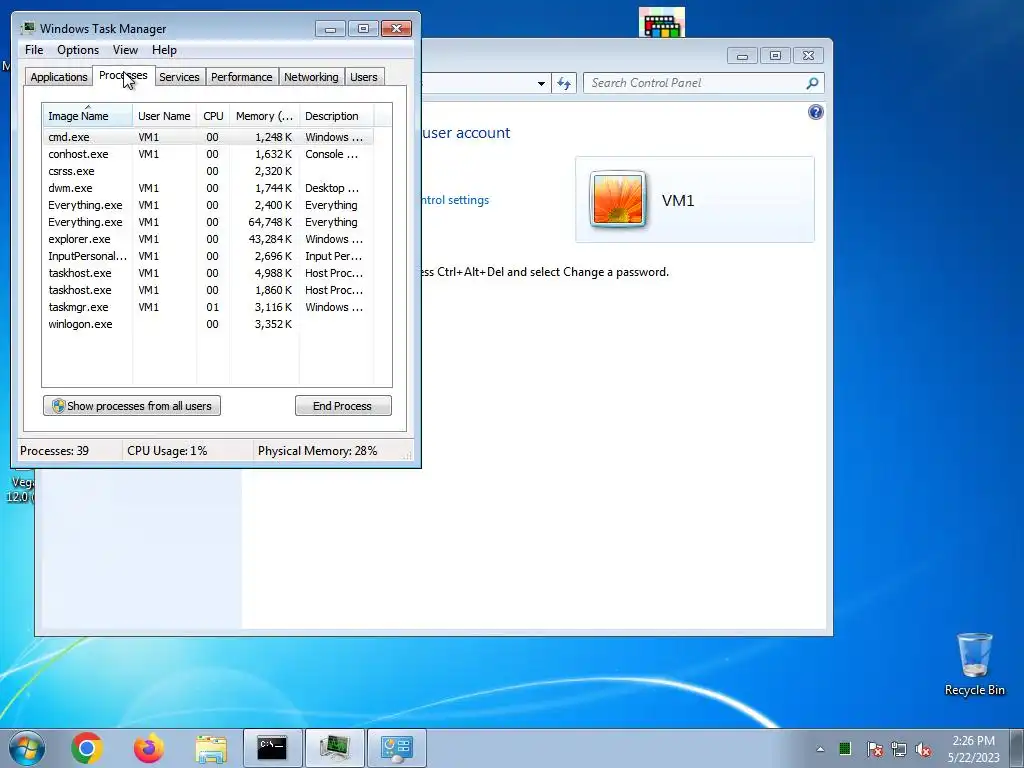The height and width of the screenshot is (768, 1024).
Task: Launch Firefox from the taskbar
Action: pyautogui.click(x=149, y=748)
